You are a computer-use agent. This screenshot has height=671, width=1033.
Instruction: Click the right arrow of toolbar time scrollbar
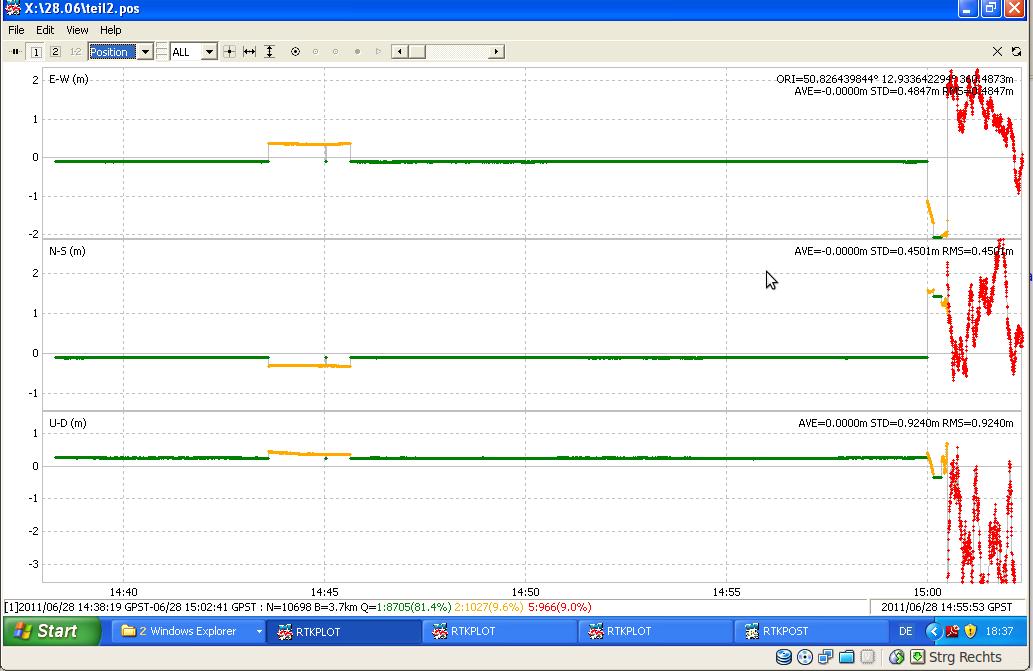click(x=496, y=51)
